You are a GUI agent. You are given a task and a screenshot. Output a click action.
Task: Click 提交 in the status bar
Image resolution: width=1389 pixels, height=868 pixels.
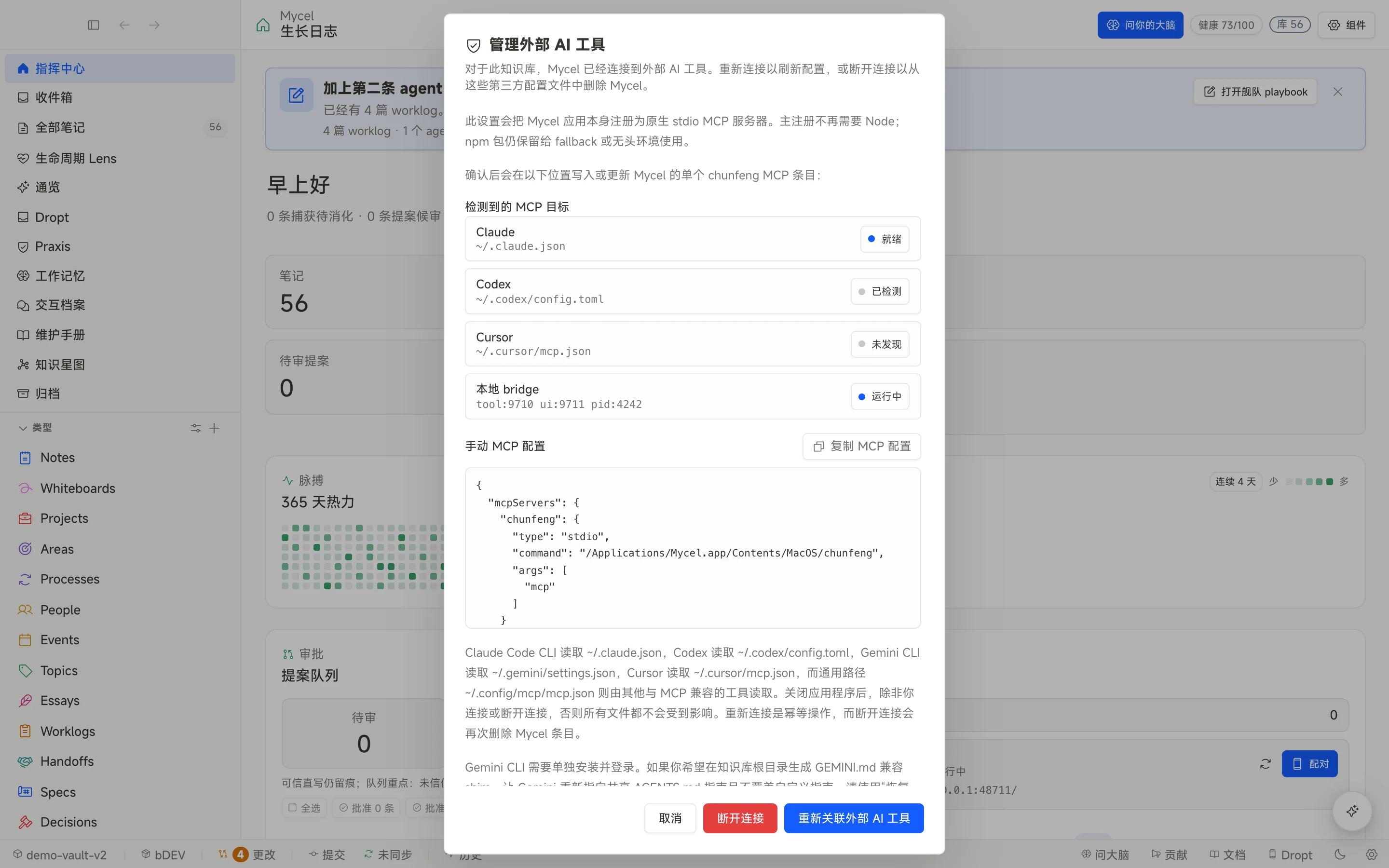326,855
